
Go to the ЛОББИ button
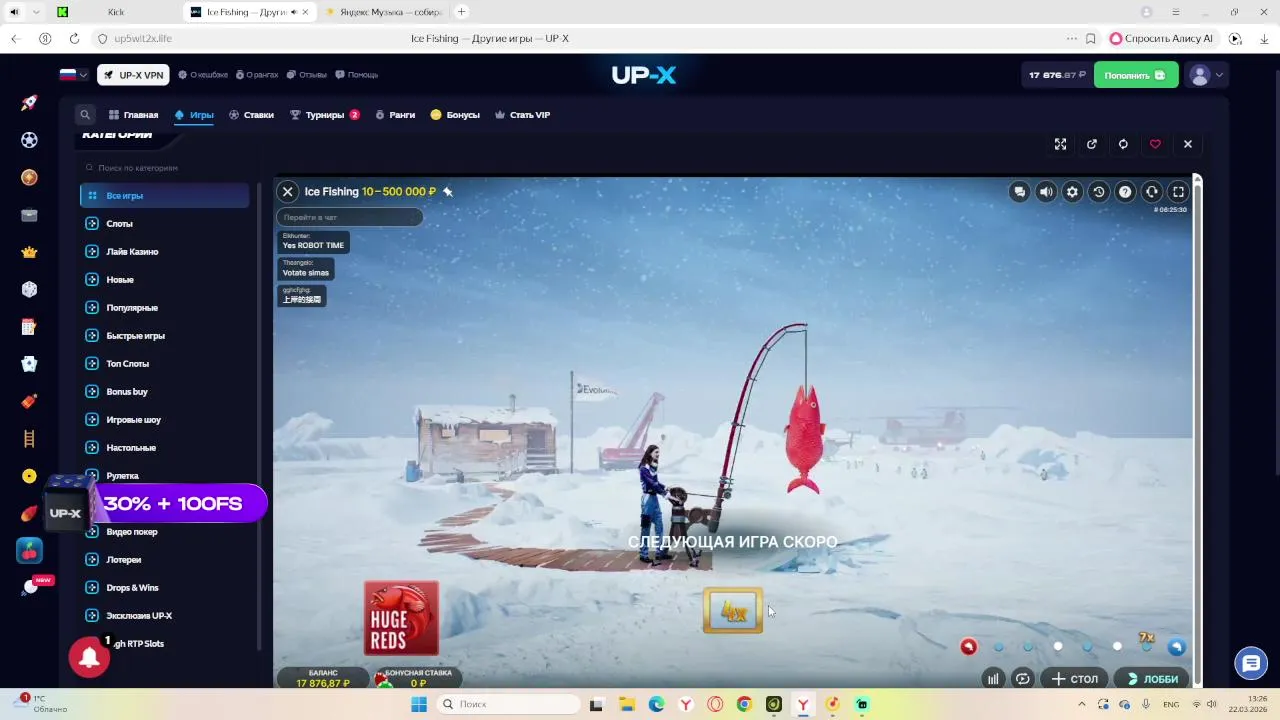(1152, 679)
